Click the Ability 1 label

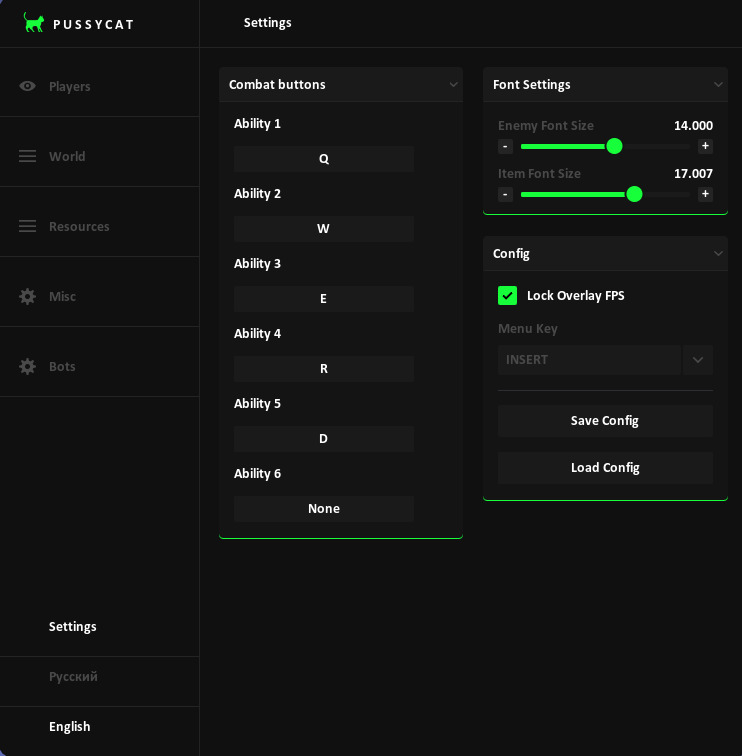click(x=257, y=123)
